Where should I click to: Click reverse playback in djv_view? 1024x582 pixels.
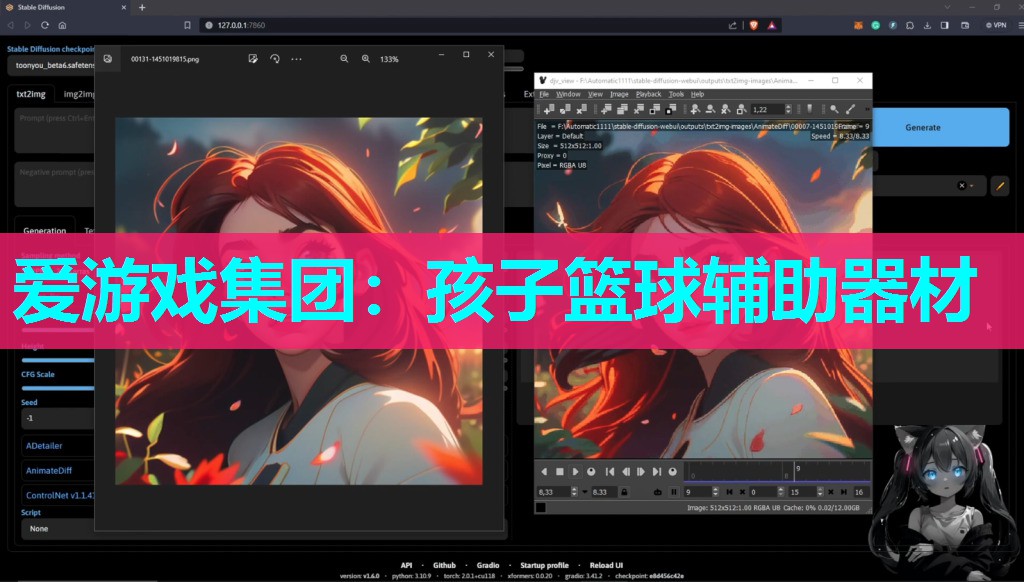tap(544, 472)
